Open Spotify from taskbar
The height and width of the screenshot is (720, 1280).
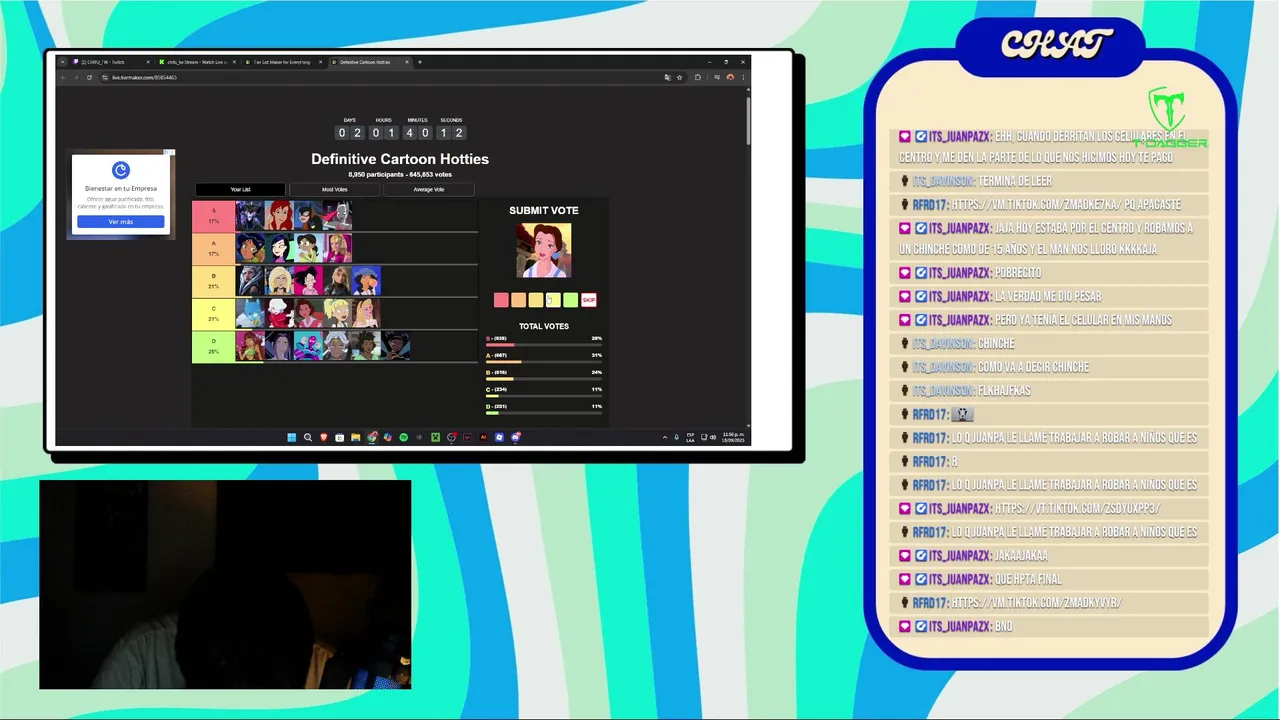point(404,437)
